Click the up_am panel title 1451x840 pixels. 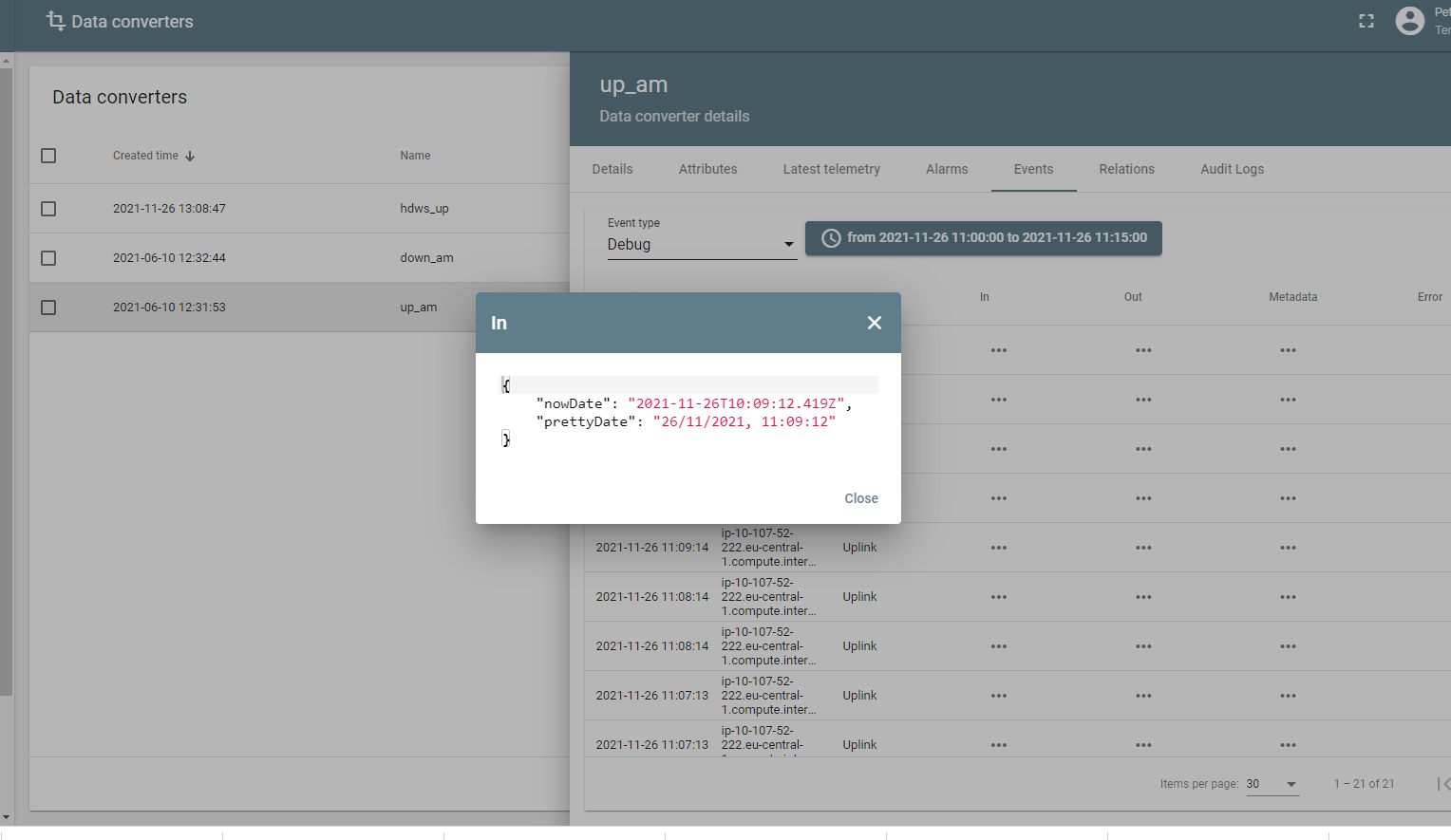point(633,84)
